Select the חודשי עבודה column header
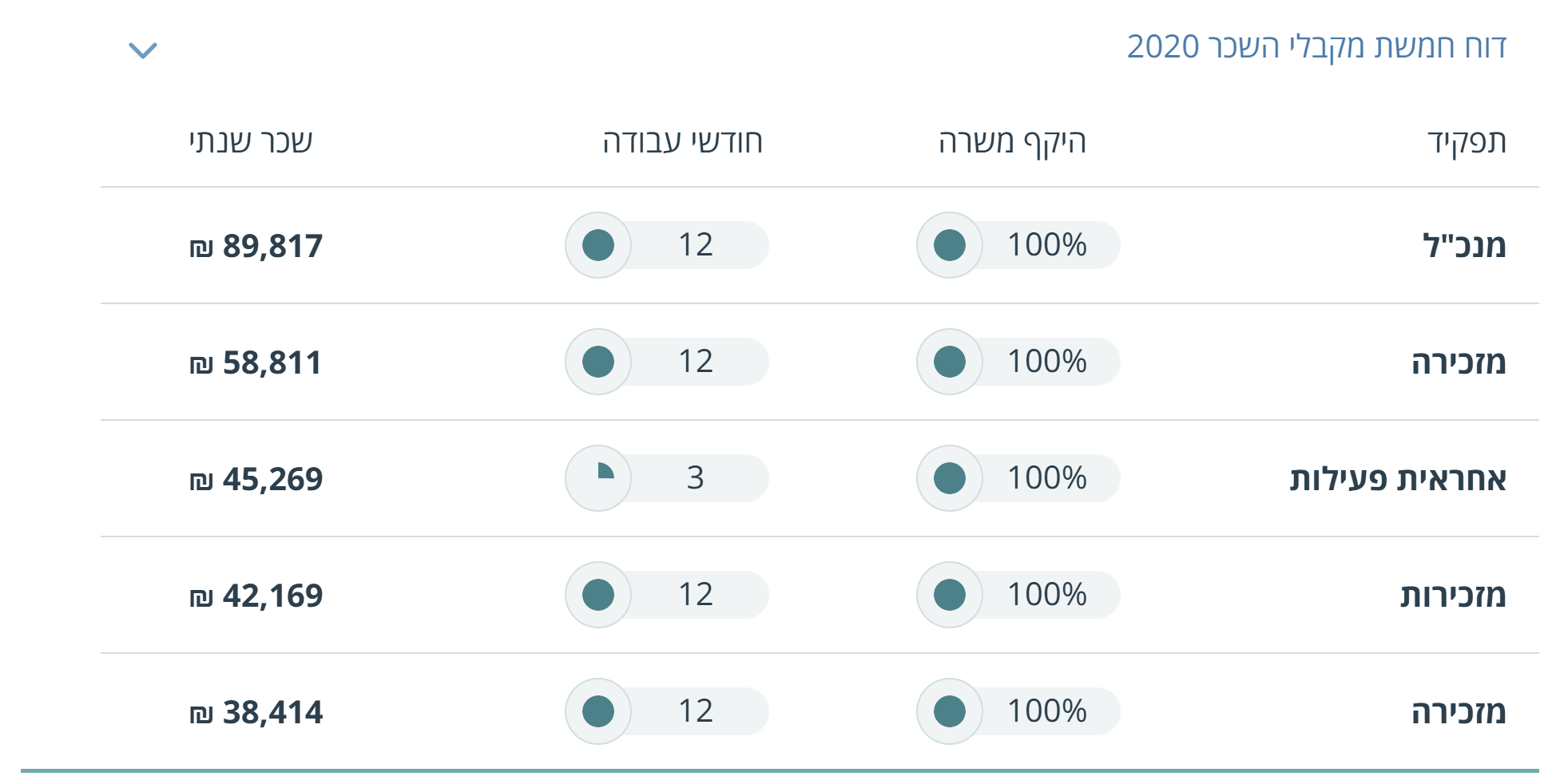The height and width of the screenshot is (780, 1568). click(x=682, y=142)
